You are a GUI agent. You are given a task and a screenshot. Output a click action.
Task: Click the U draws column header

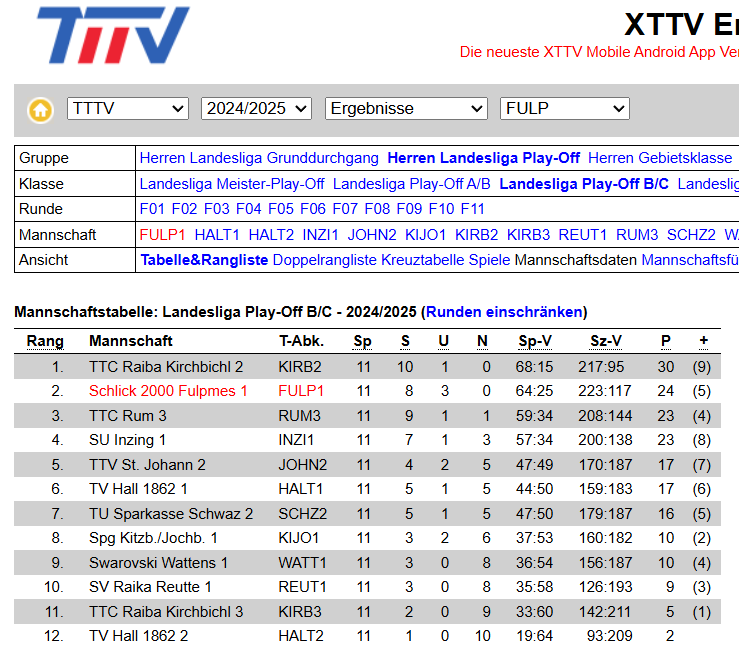pyautogui.click(x=443, y=341)
